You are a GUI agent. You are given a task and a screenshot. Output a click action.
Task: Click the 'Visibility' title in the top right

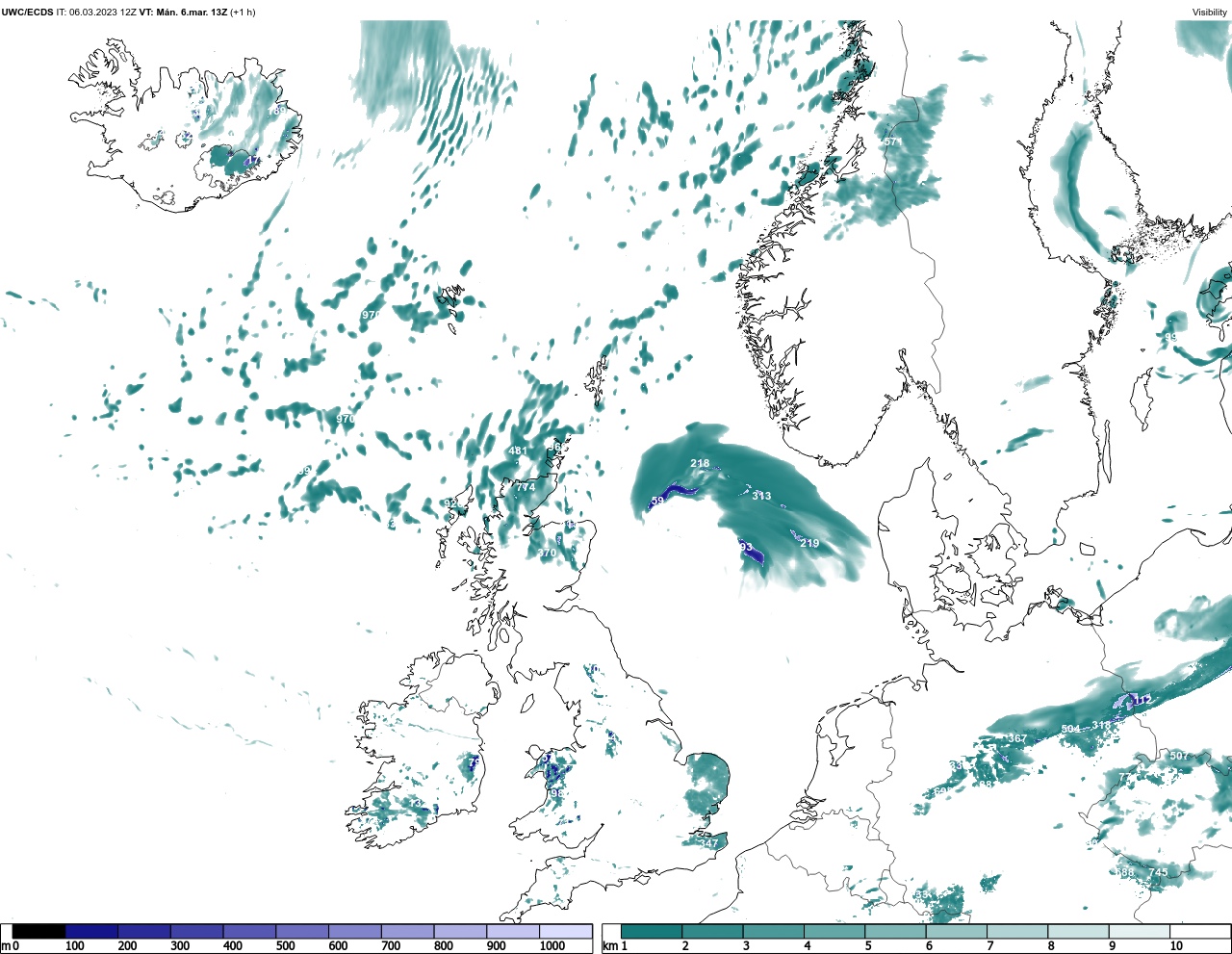tap(1210, 13)
